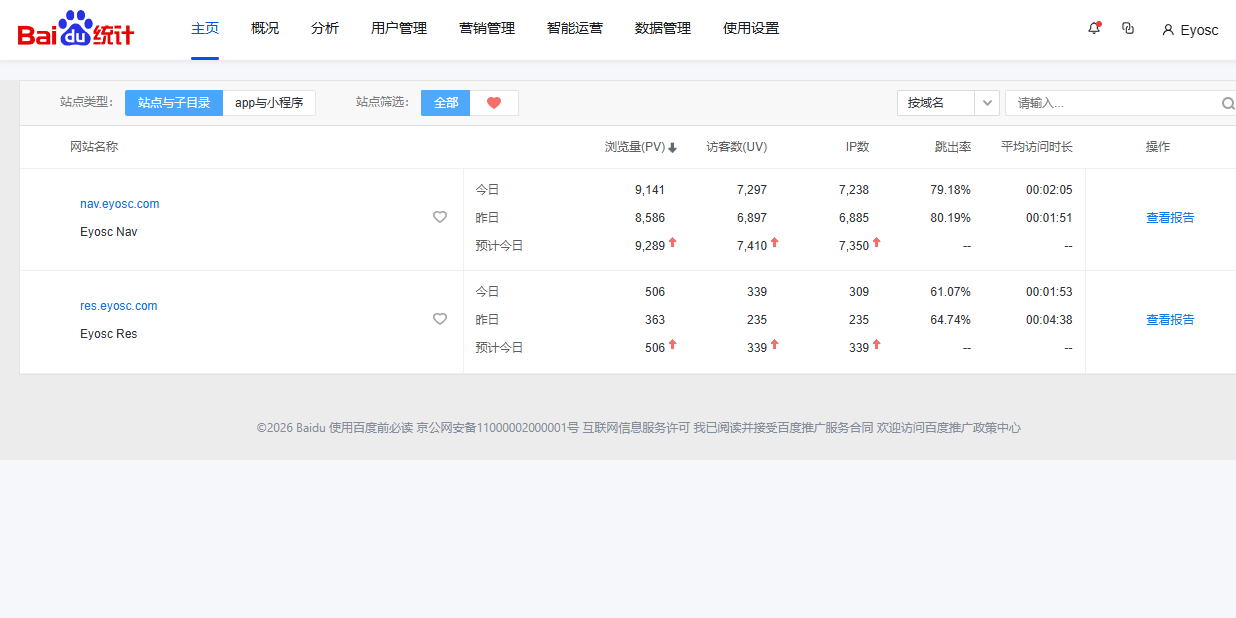1236x618 pixels.
Task: Show all sites with 全部 filter
Action: coord(446,103)
